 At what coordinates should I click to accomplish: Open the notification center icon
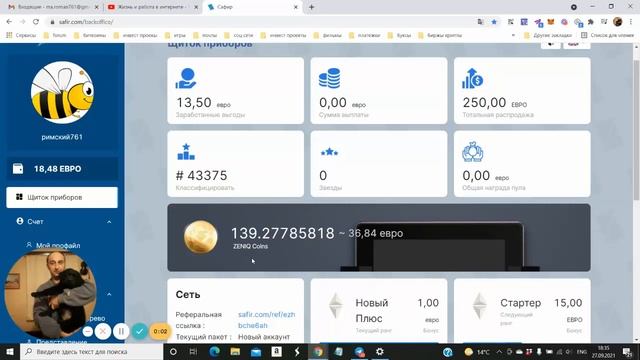click(628, 351)
